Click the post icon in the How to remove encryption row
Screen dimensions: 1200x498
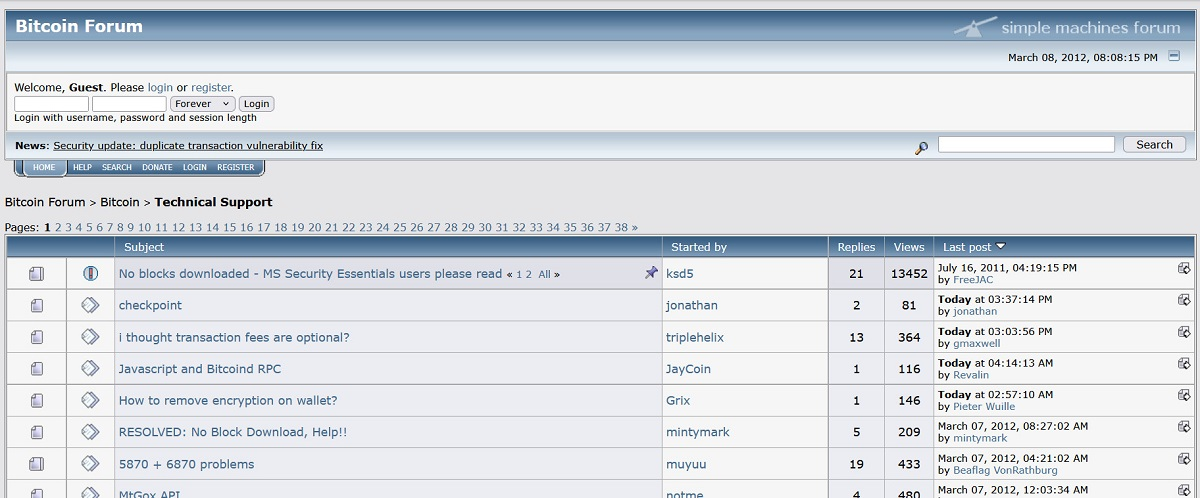click(90, 400)
